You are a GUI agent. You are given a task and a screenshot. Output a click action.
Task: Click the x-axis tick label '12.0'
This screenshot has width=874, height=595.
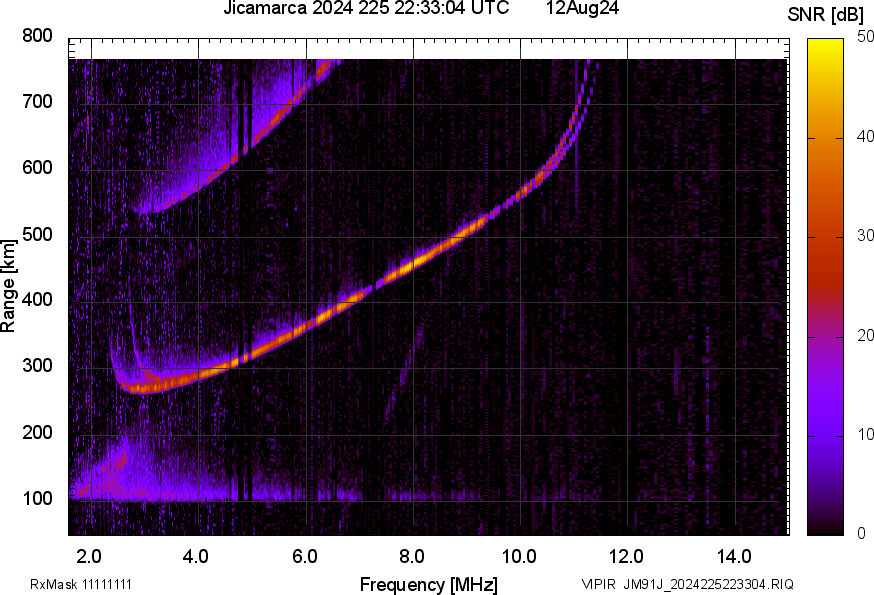[627, 556]
